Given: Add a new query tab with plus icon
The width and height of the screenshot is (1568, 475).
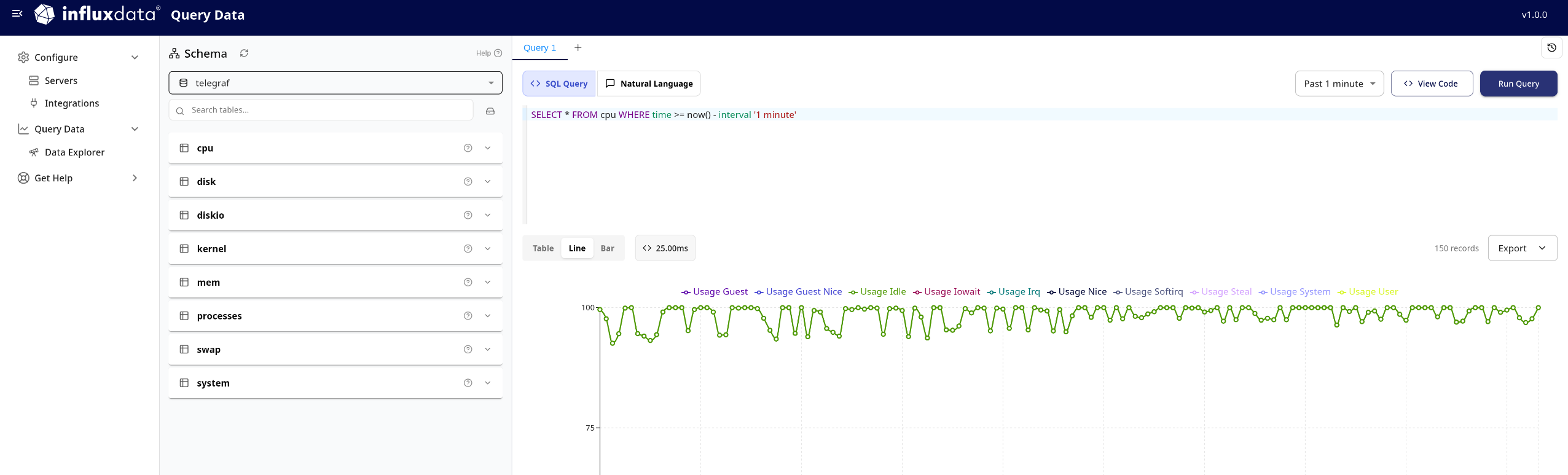Looking at the screenshot, I should (578, 48).
